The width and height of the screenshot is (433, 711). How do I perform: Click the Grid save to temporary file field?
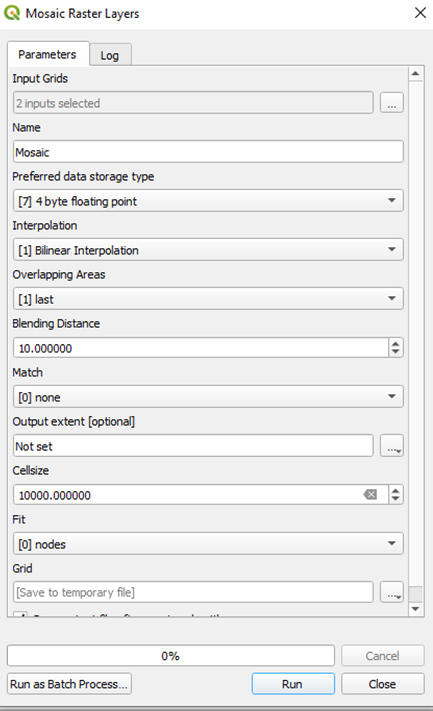193,592
